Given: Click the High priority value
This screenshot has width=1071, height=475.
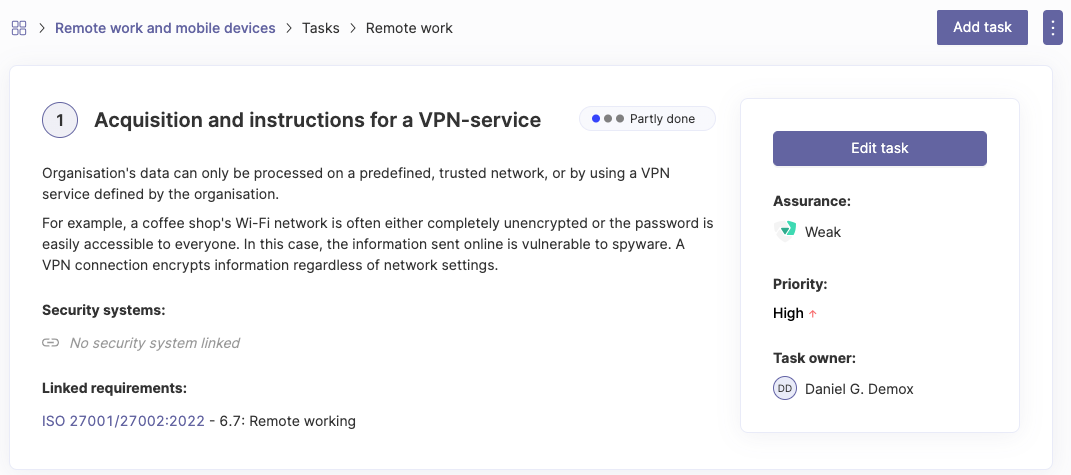Looking at the screenshot, I should 788,313.
